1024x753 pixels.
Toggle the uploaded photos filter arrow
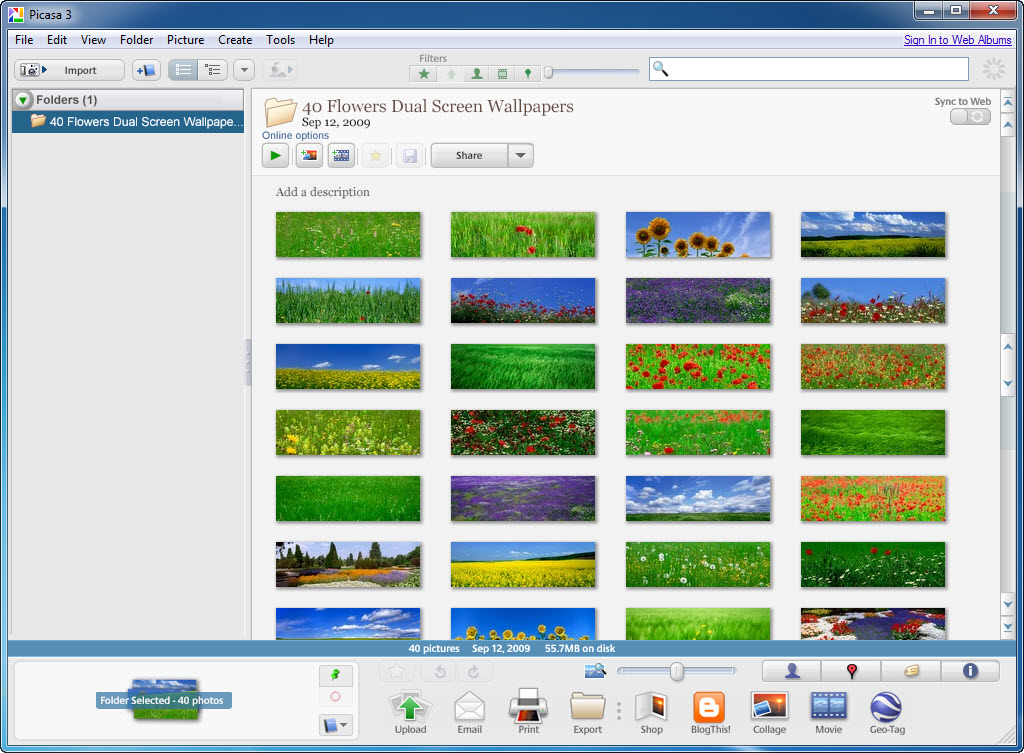point(451,74)
